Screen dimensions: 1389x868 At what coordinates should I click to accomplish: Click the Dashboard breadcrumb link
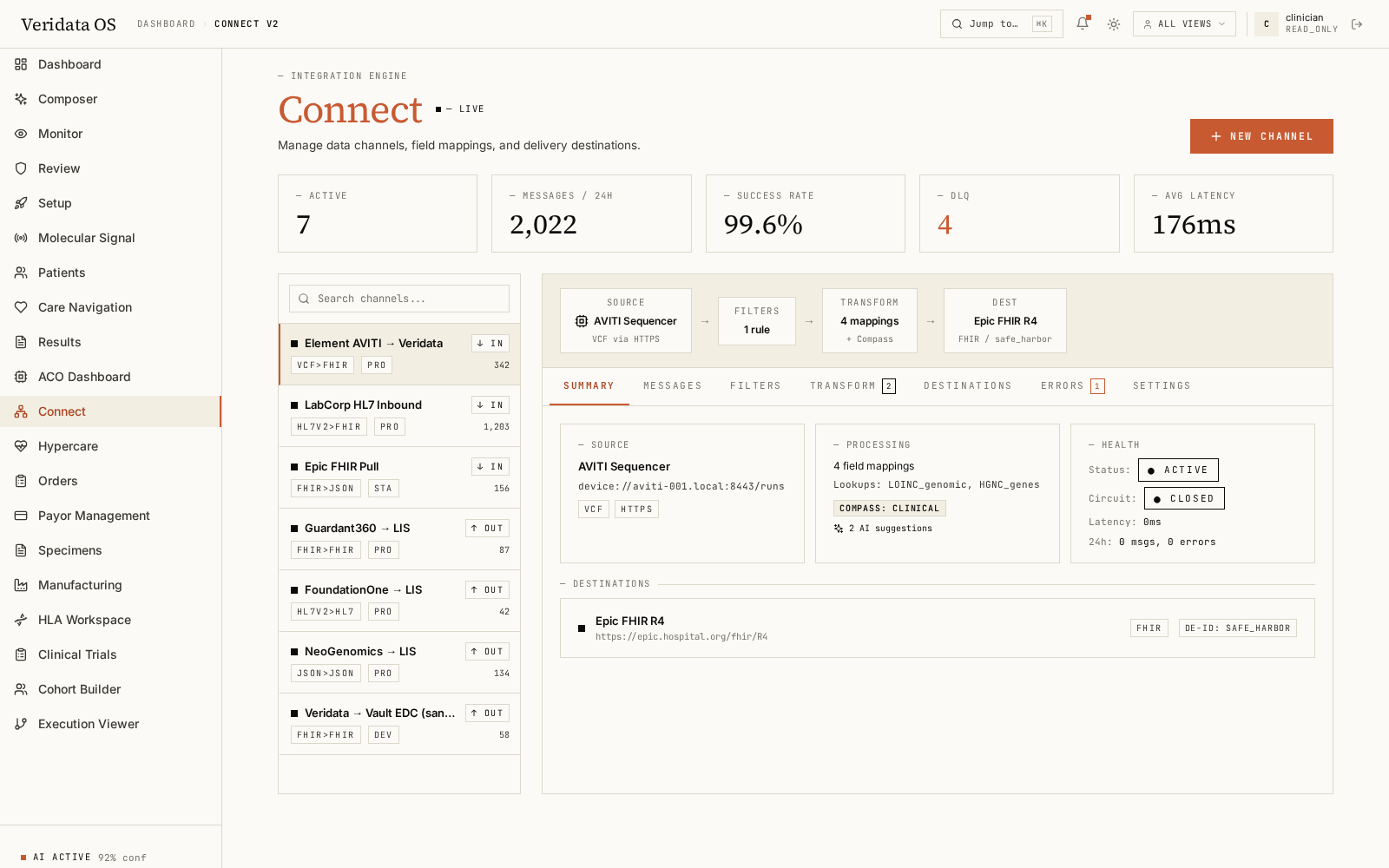click(166, 24)
